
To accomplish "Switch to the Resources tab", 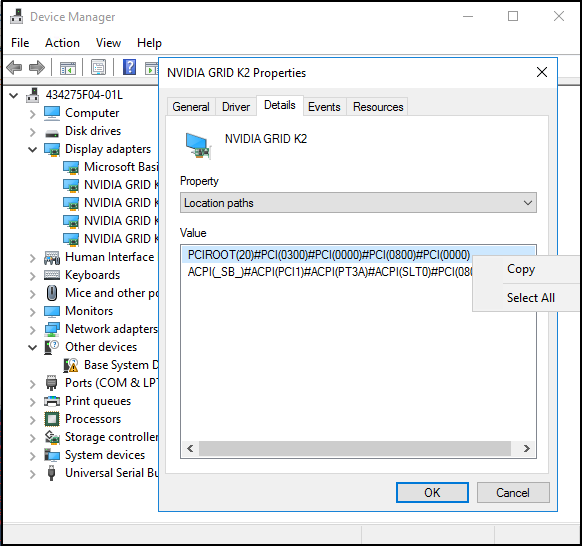I will (x=378, y=107).
